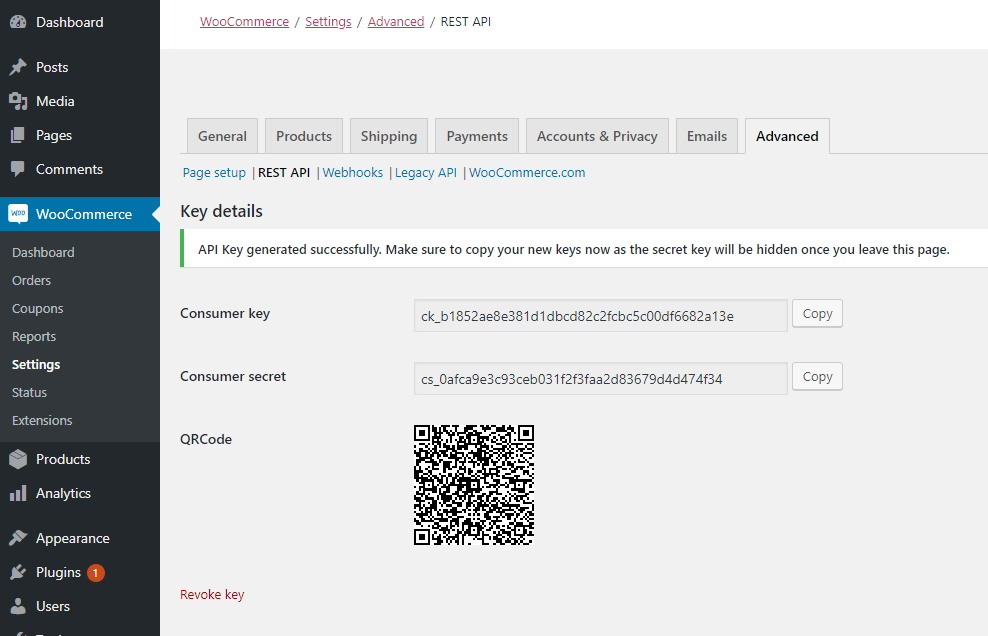Open WooCommerce Extensions submenu
988x636 pixels.
(42, 420)
